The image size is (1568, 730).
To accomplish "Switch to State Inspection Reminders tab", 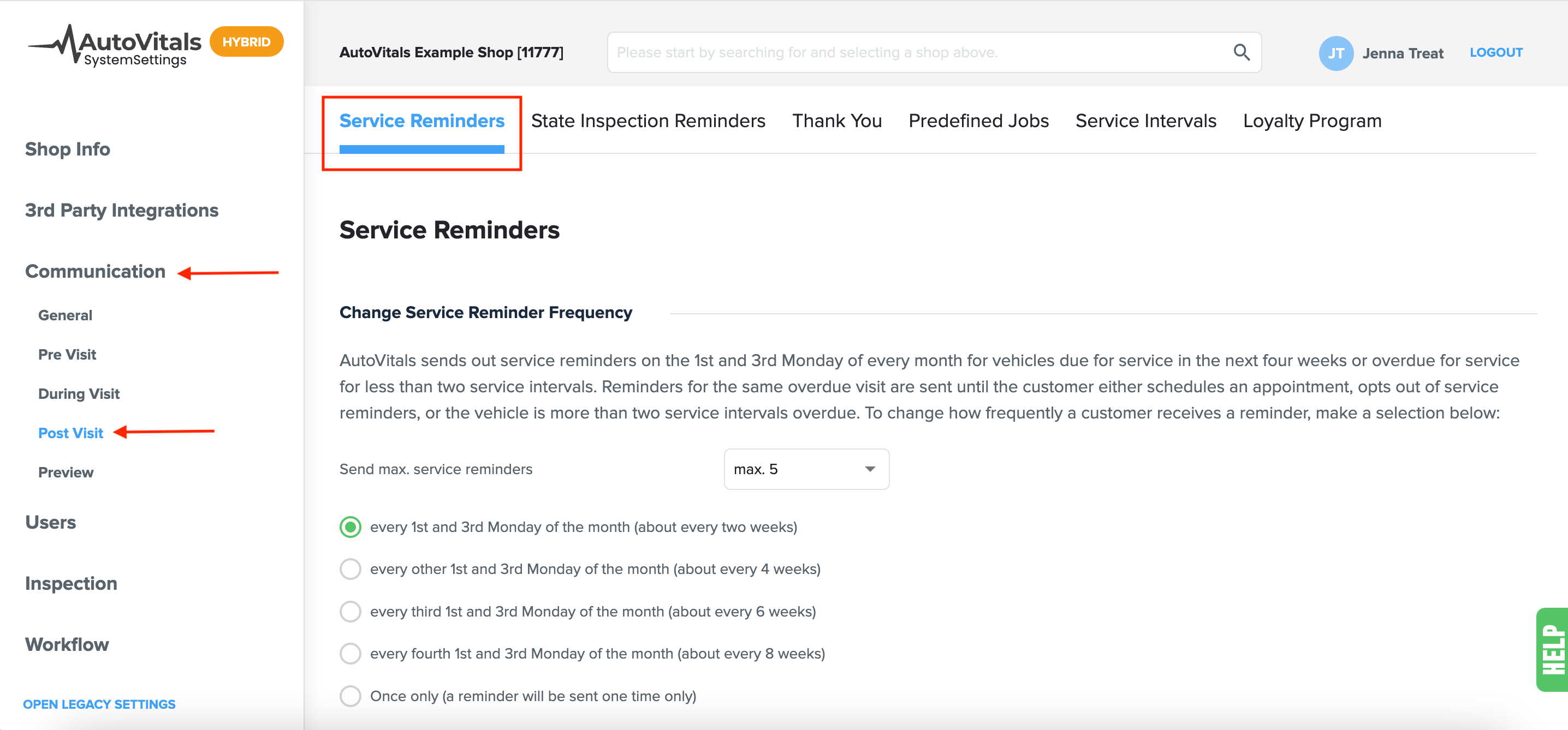I will (648, 121).
